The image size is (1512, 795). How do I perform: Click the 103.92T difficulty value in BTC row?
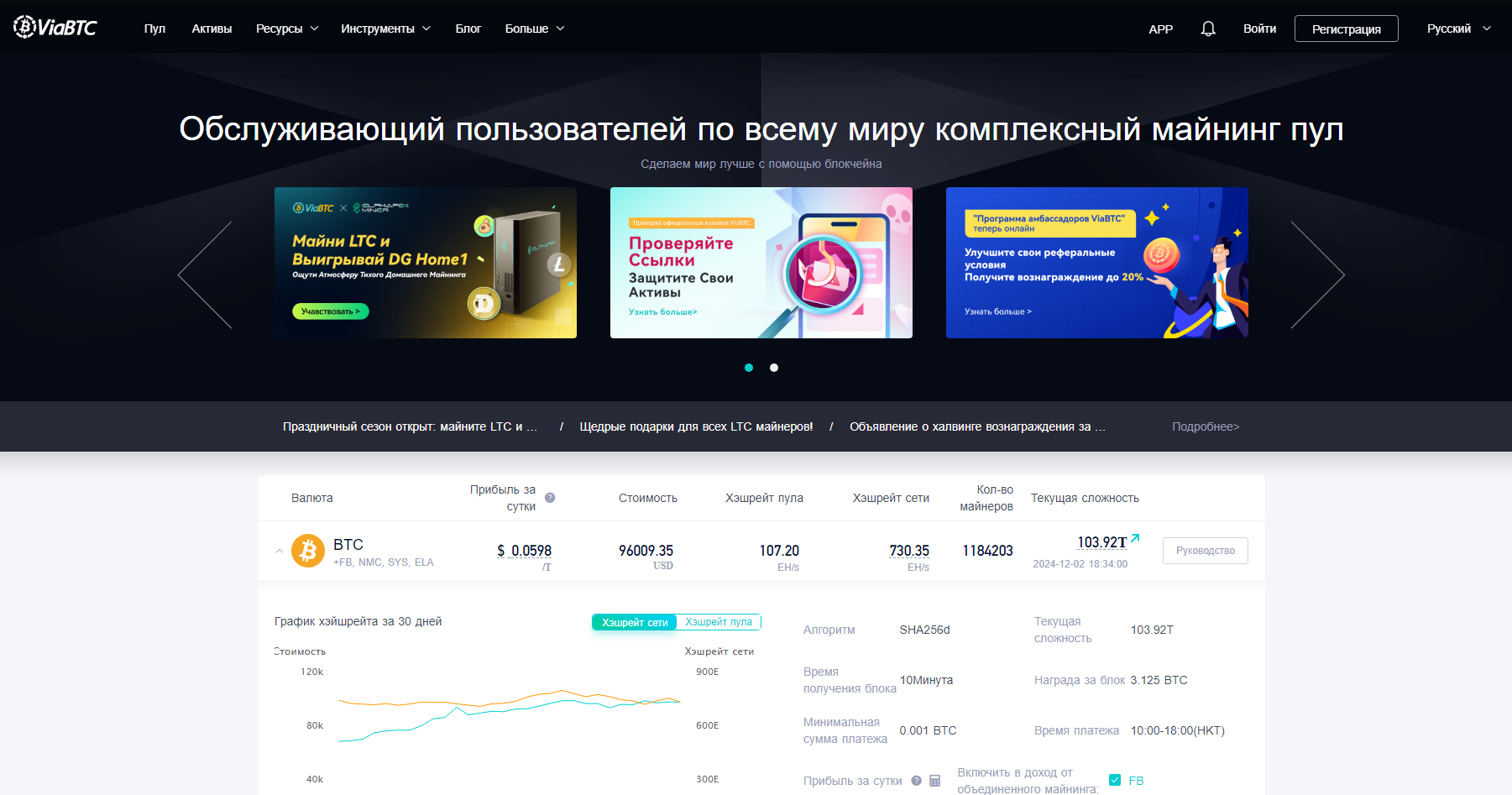[1102, 542]
